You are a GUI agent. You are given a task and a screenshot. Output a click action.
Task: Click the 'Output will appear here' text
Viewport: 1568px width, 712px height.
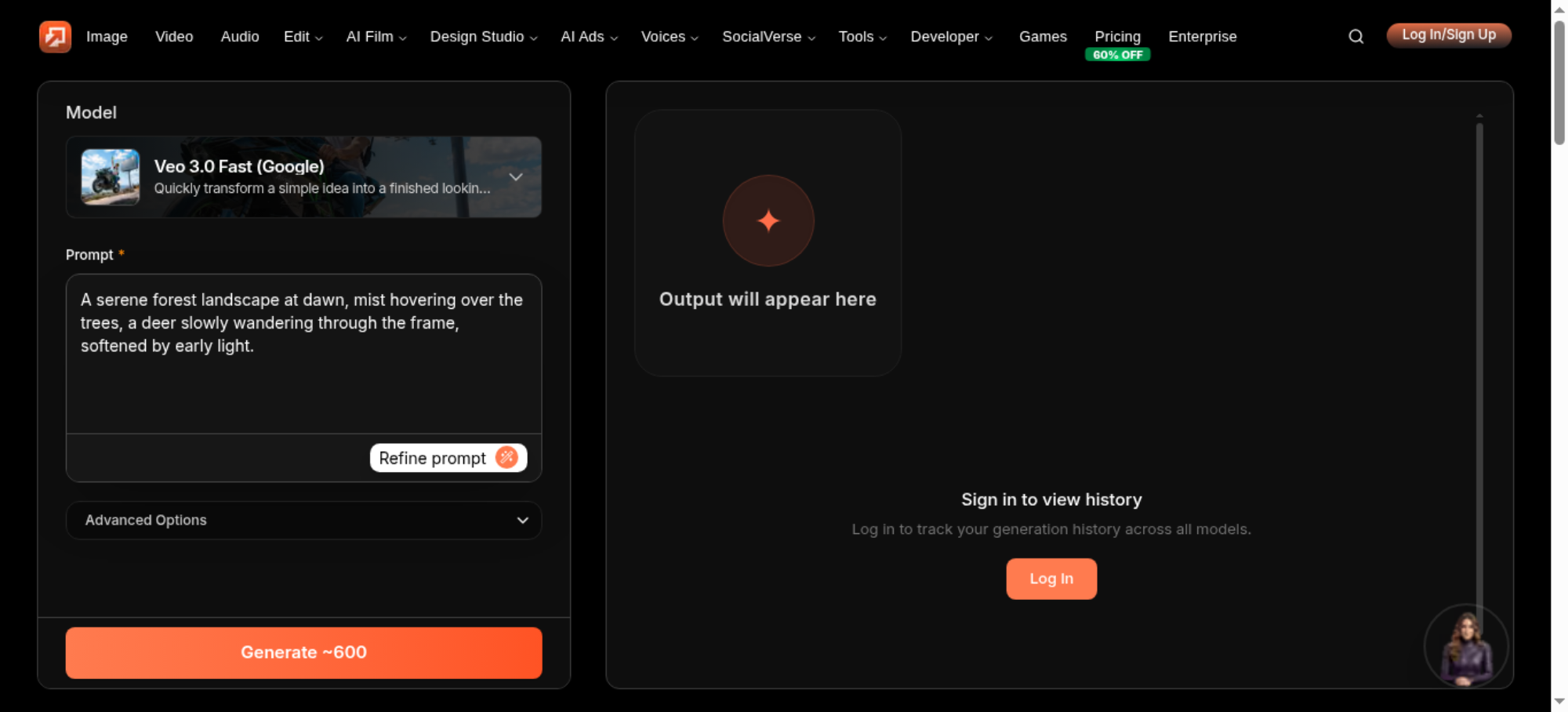pos(768,300)
